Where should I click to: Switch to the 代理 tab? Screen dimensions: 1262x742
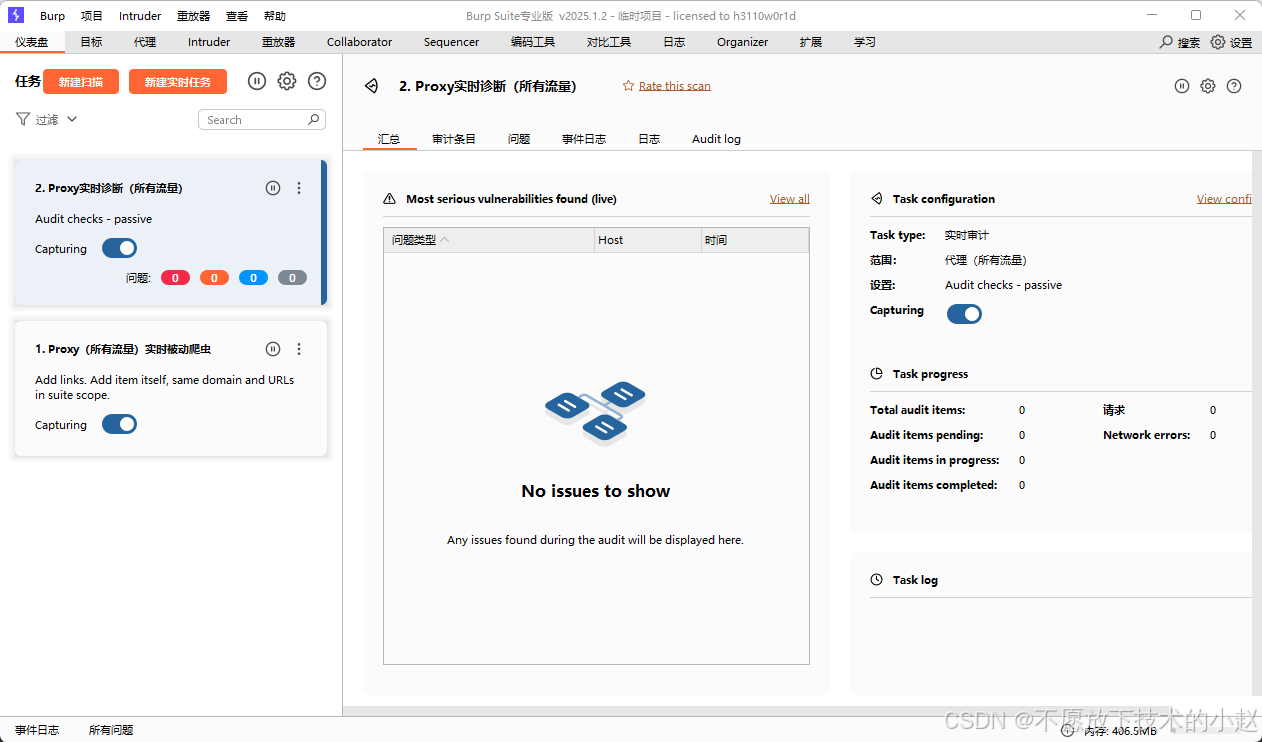pos(145,42)
